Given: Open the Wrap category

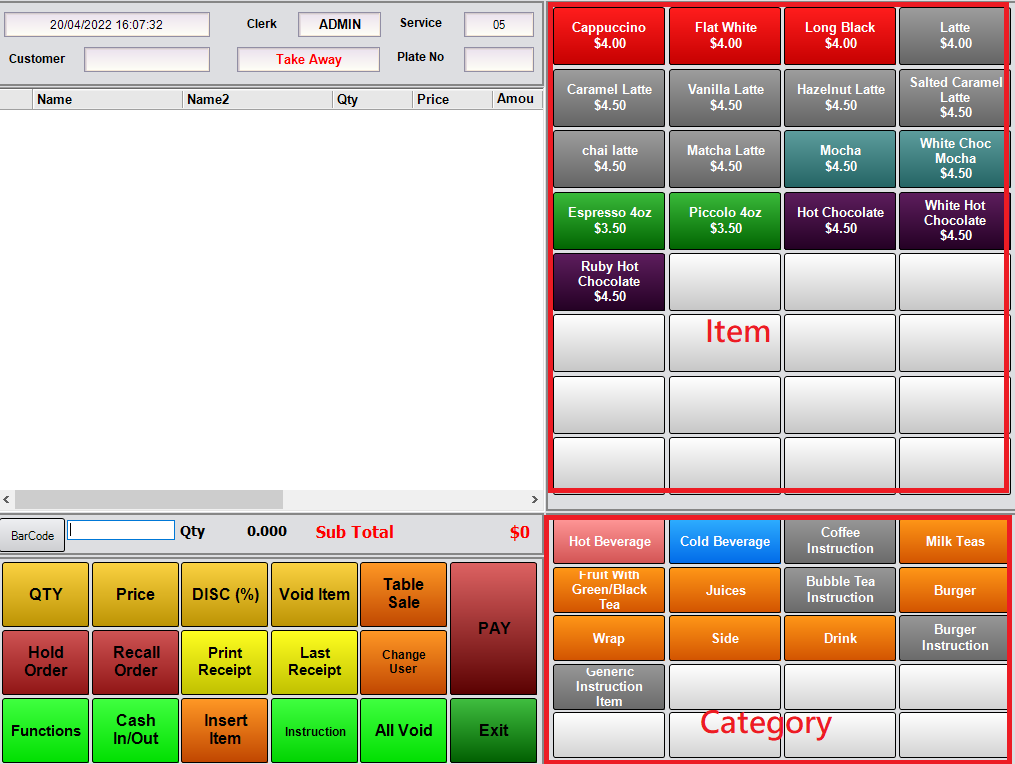Looking at the screenshot, I should 609,638.
